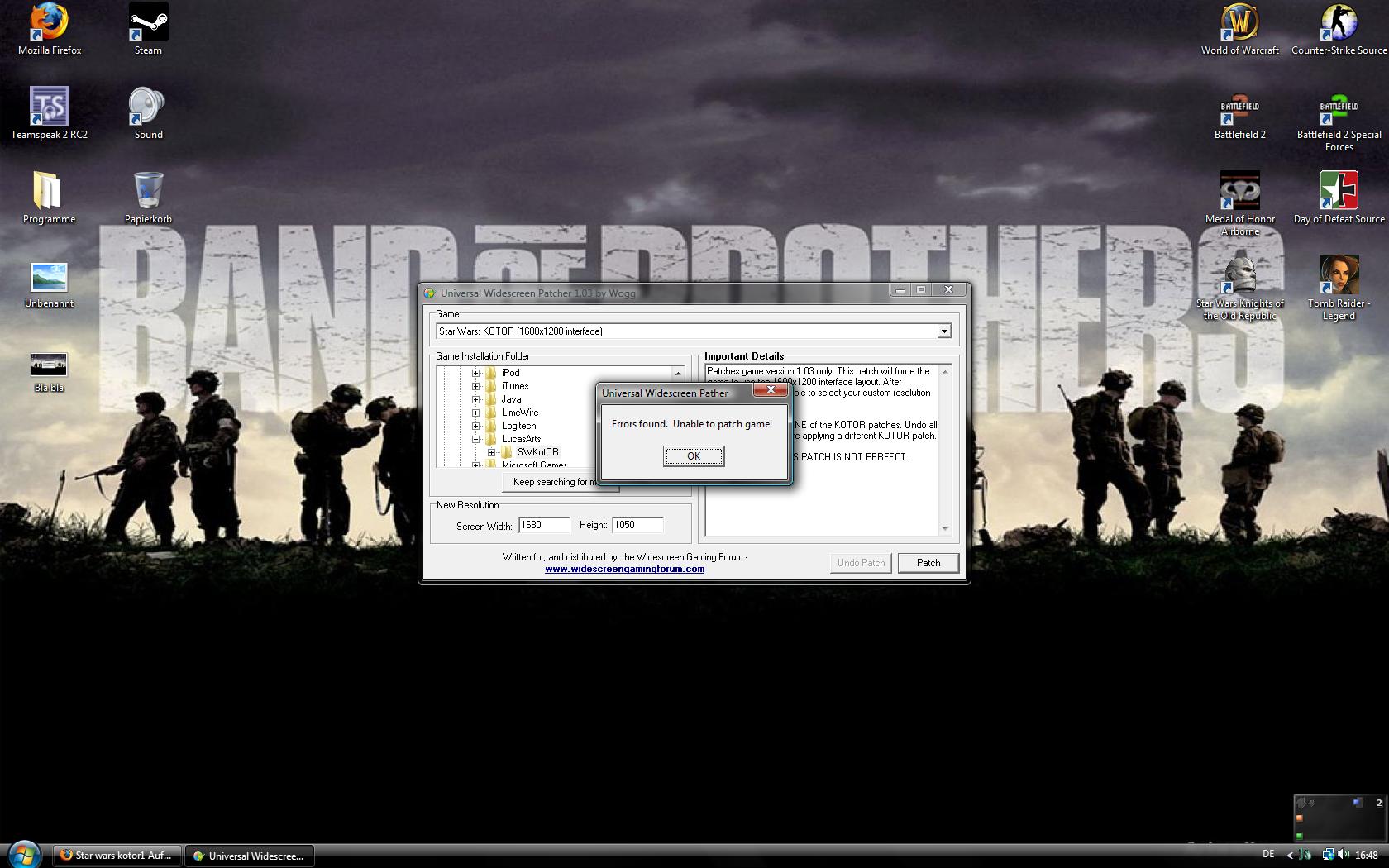Open the Game selection dropdown arrow
Viewport: 1389px width, 868px height.
tap(943, 331)
